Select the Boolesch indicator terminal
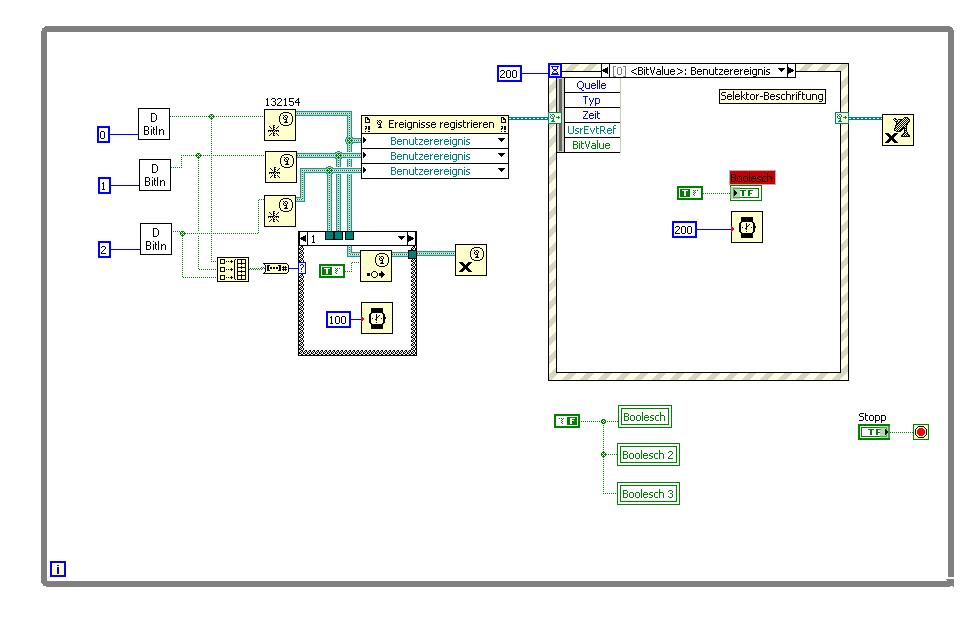The image size is (977, 626). [x=645, y=417]
